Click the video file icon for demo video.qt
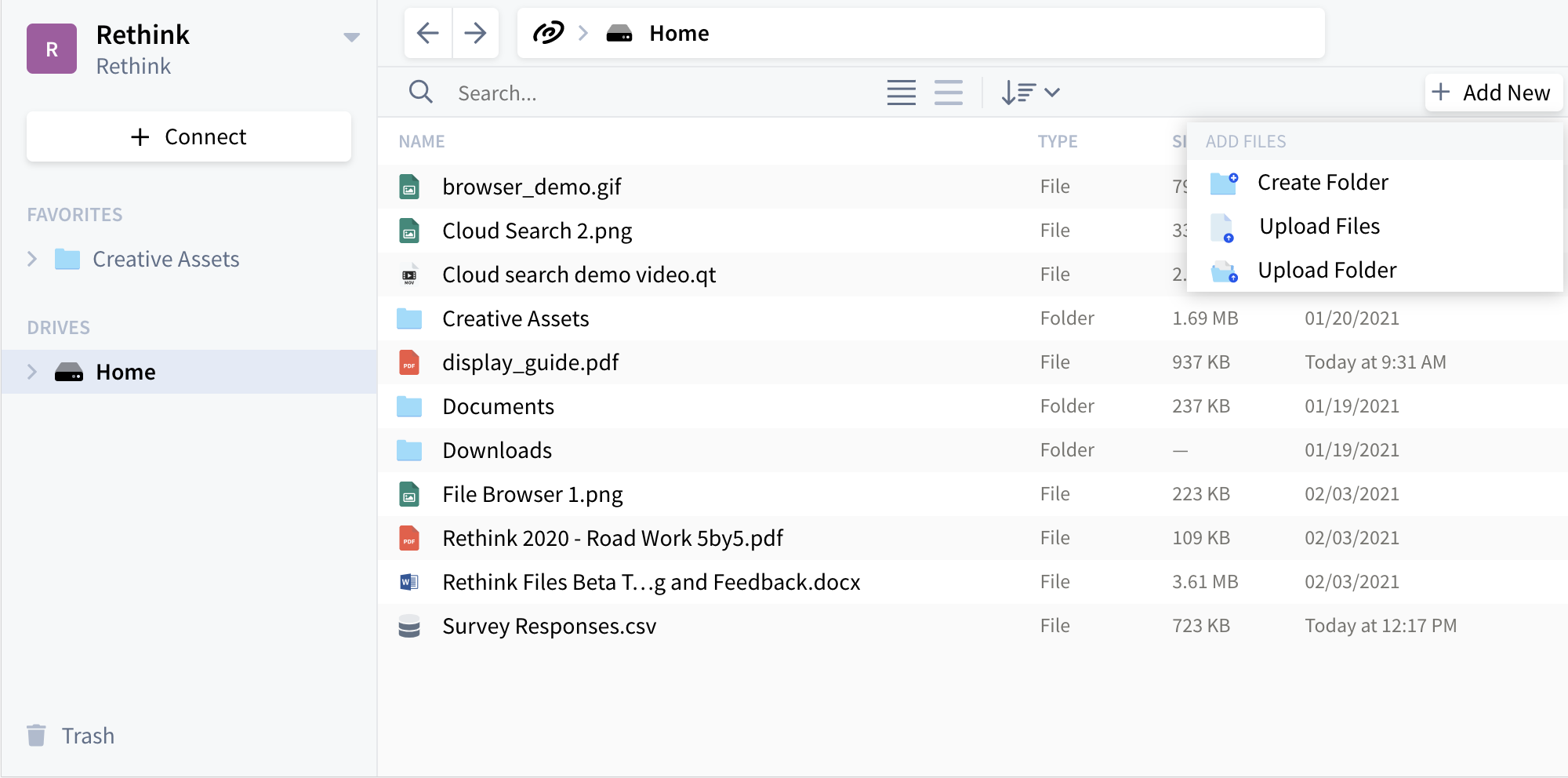The image size is (1568, 778). pyautogui.click(x=409, y=274)
